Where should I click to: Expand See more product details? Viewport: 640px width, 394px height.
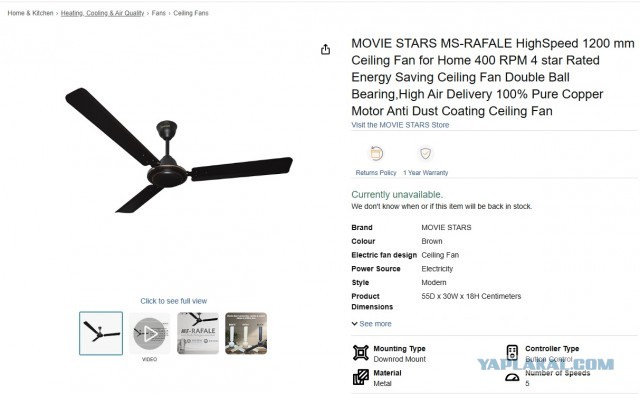click(x=371, y=324)
